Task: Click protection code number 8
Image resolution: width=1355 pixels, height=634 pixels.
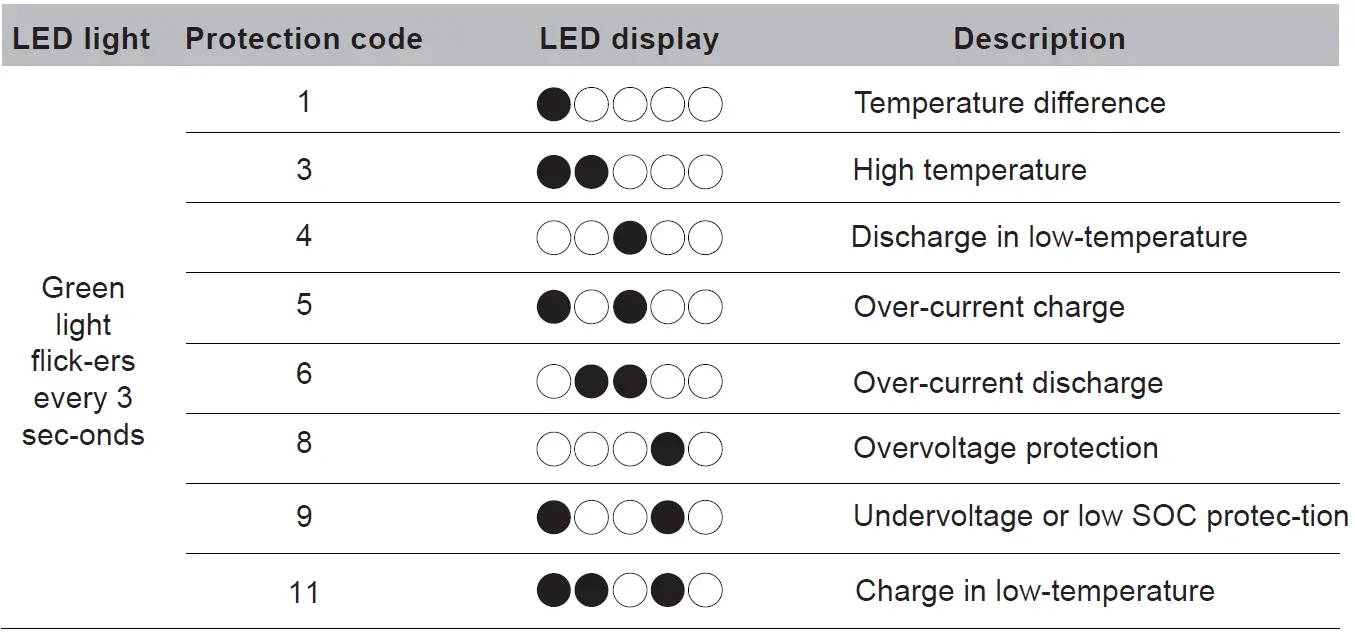Action: pyautogui.click(x=304, y=442)
